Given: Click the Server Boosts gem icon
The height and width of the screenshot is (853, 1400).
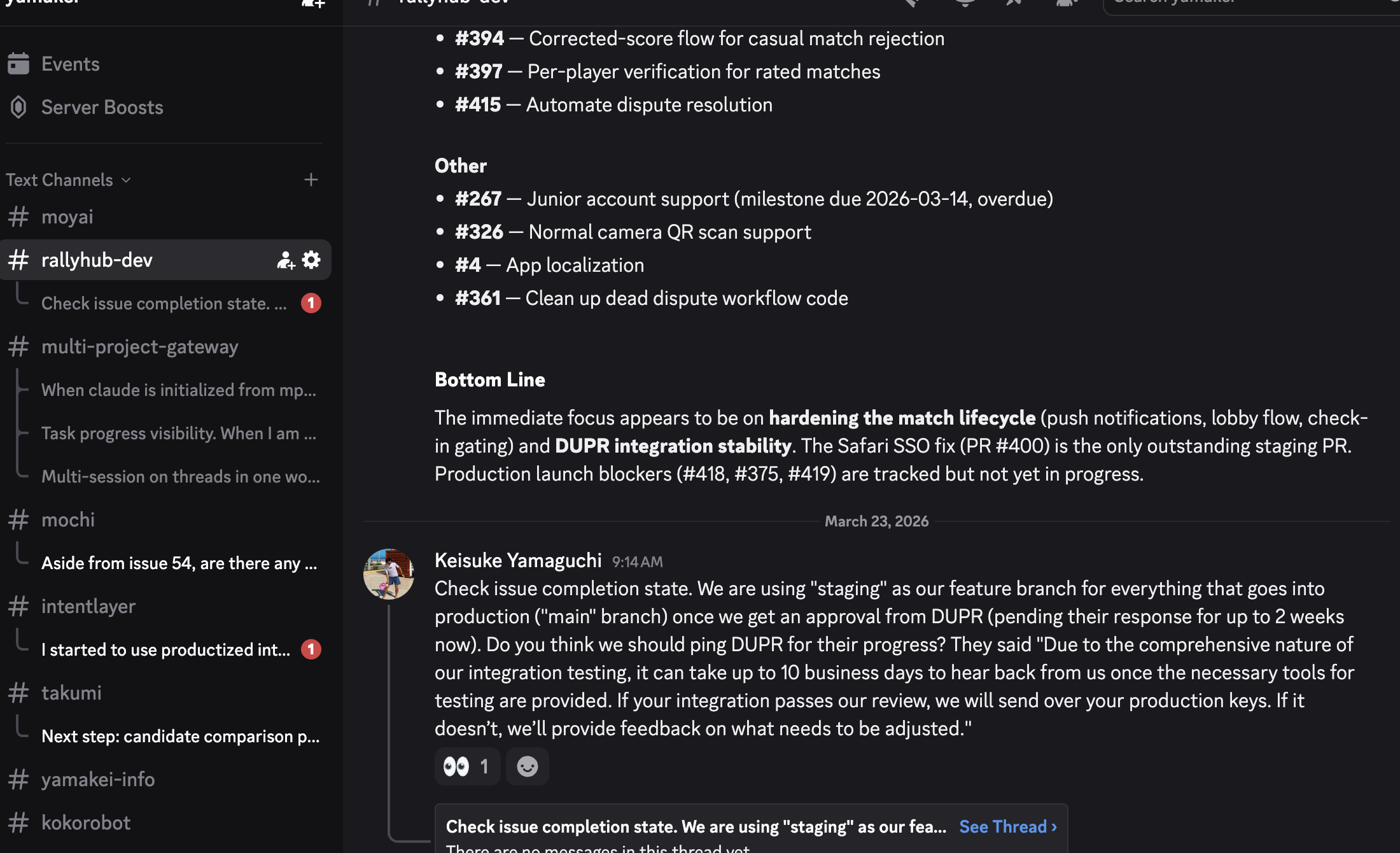Looking at the screenshot, I should 19,107.
